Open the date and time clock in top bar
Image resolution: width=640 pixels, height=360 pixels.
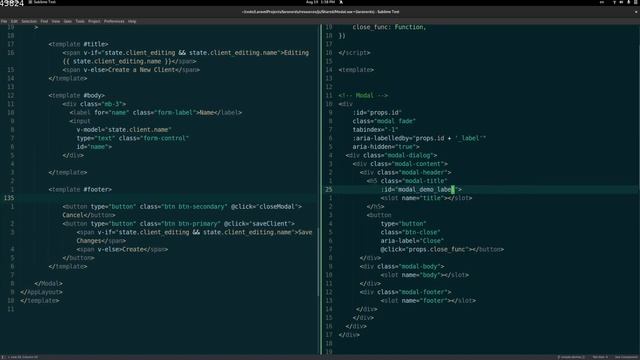320,2
